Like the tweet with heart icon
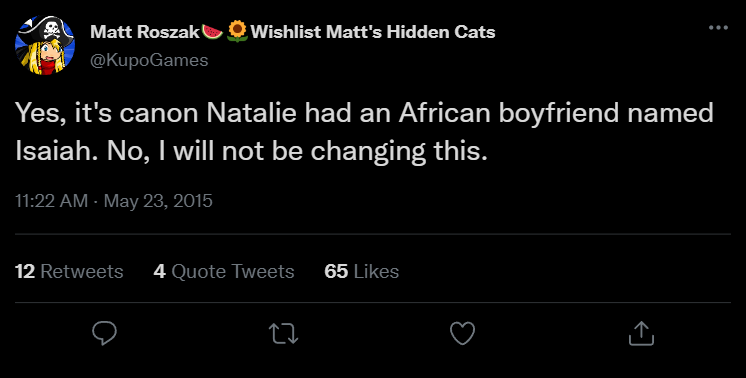The height and width of the screenshot is (378, 746). pyautogui.click(x=462, y=333)
